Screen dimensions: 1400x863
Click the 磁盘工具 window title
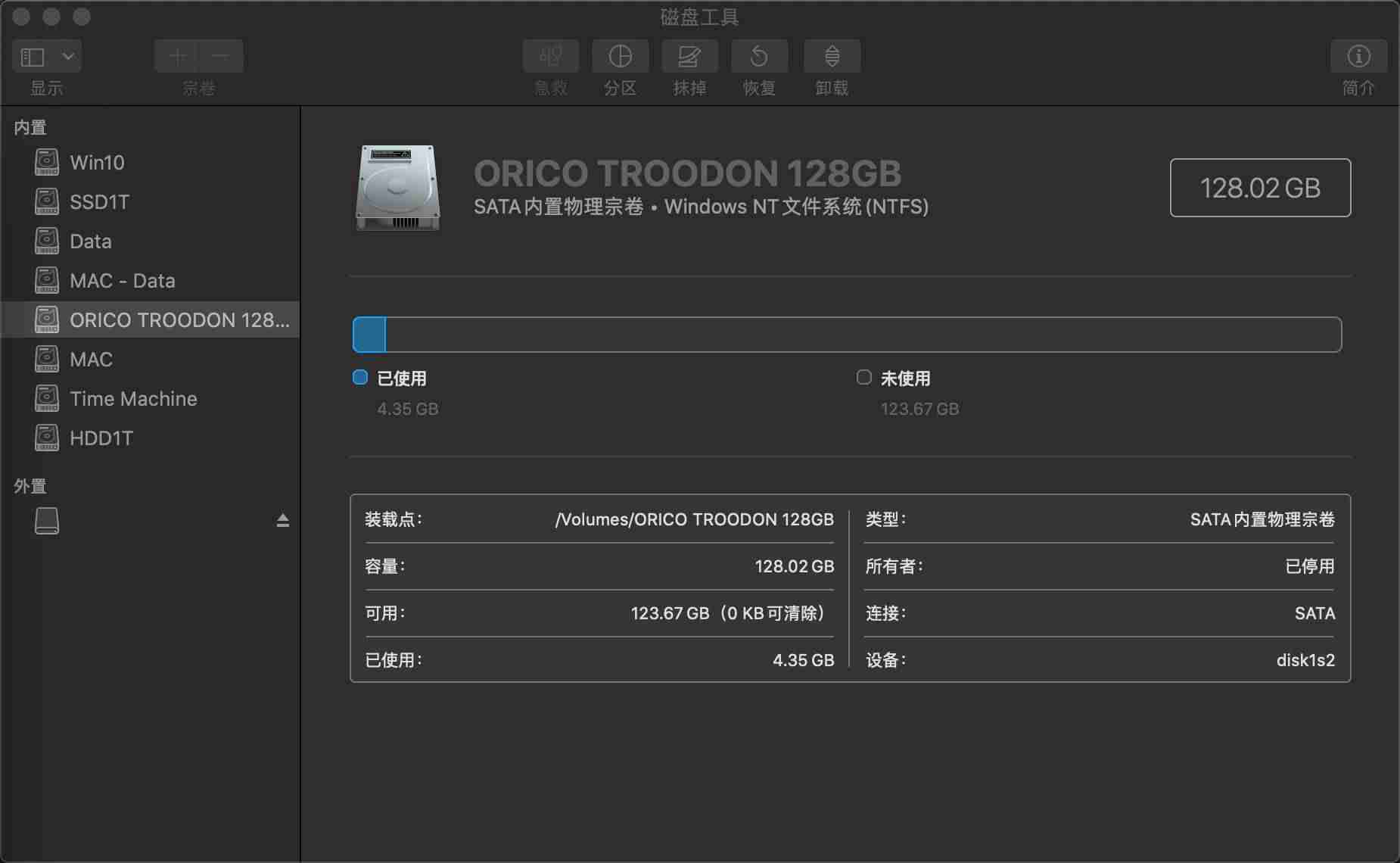coord(700,17)
